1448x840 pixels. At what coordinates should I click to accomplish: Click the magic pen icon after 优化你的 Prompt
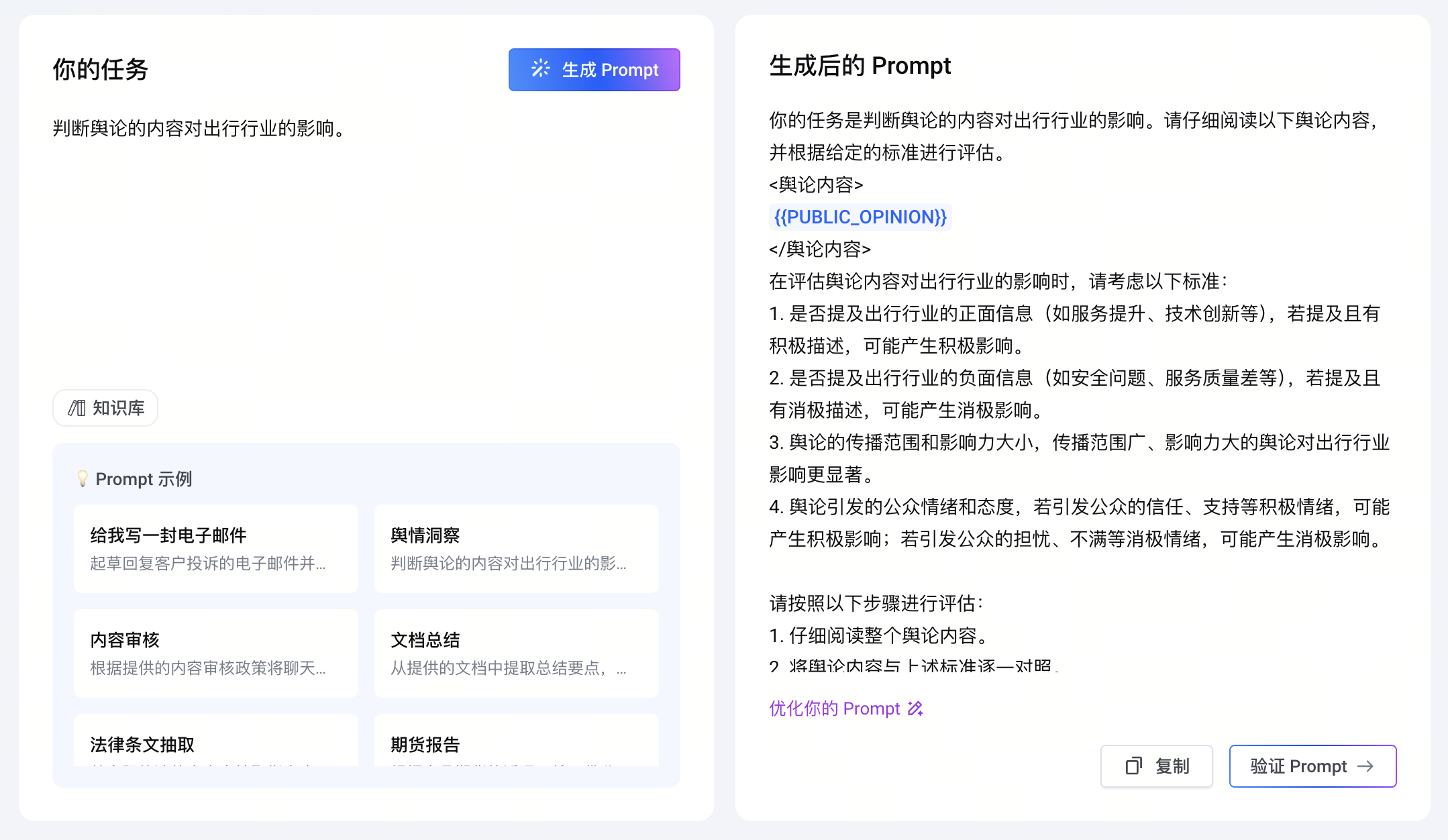[x=915, y=708]
